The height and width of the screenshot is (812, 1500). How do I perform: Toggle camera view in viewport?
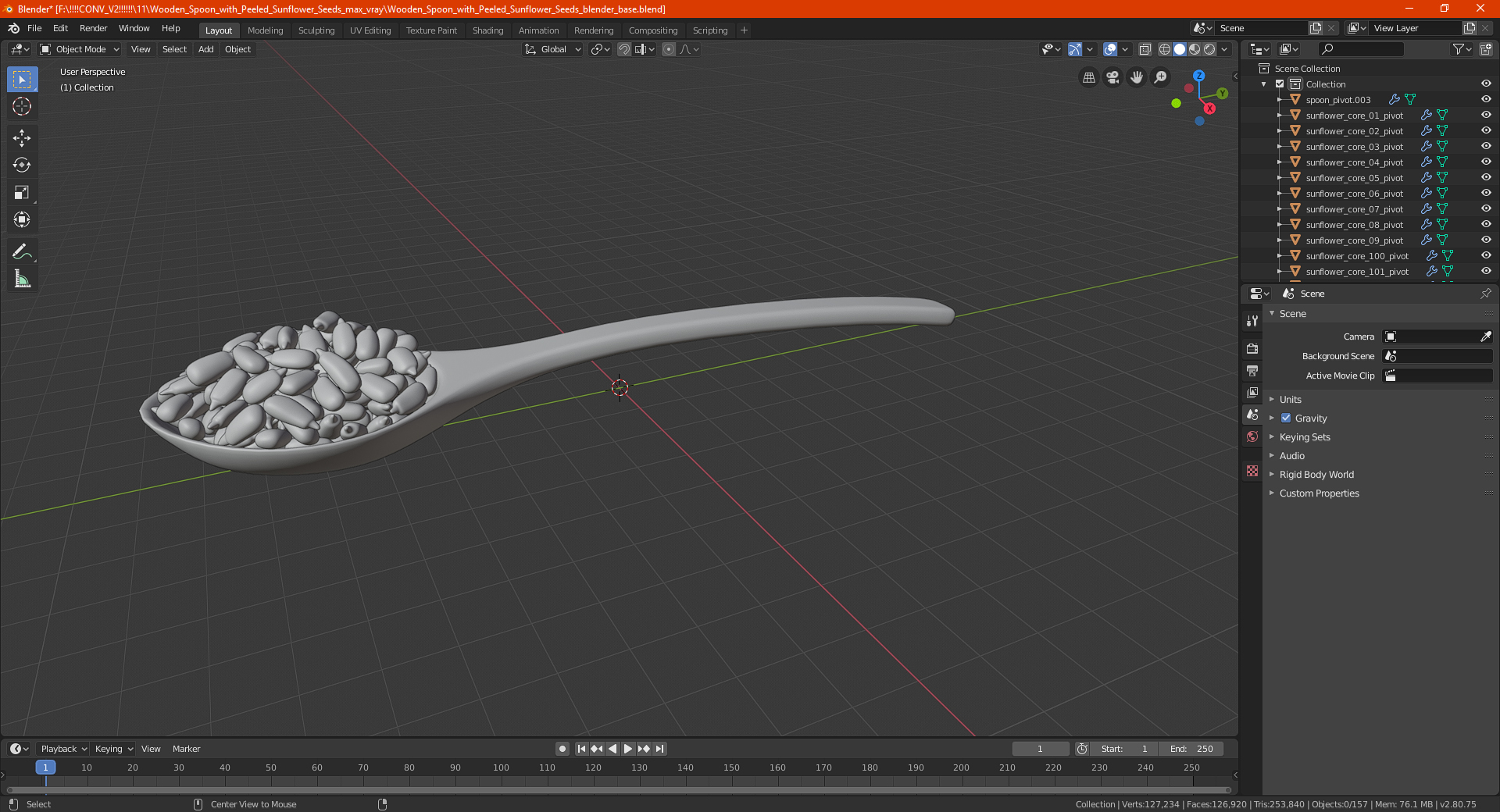(x=1112, y=77)
